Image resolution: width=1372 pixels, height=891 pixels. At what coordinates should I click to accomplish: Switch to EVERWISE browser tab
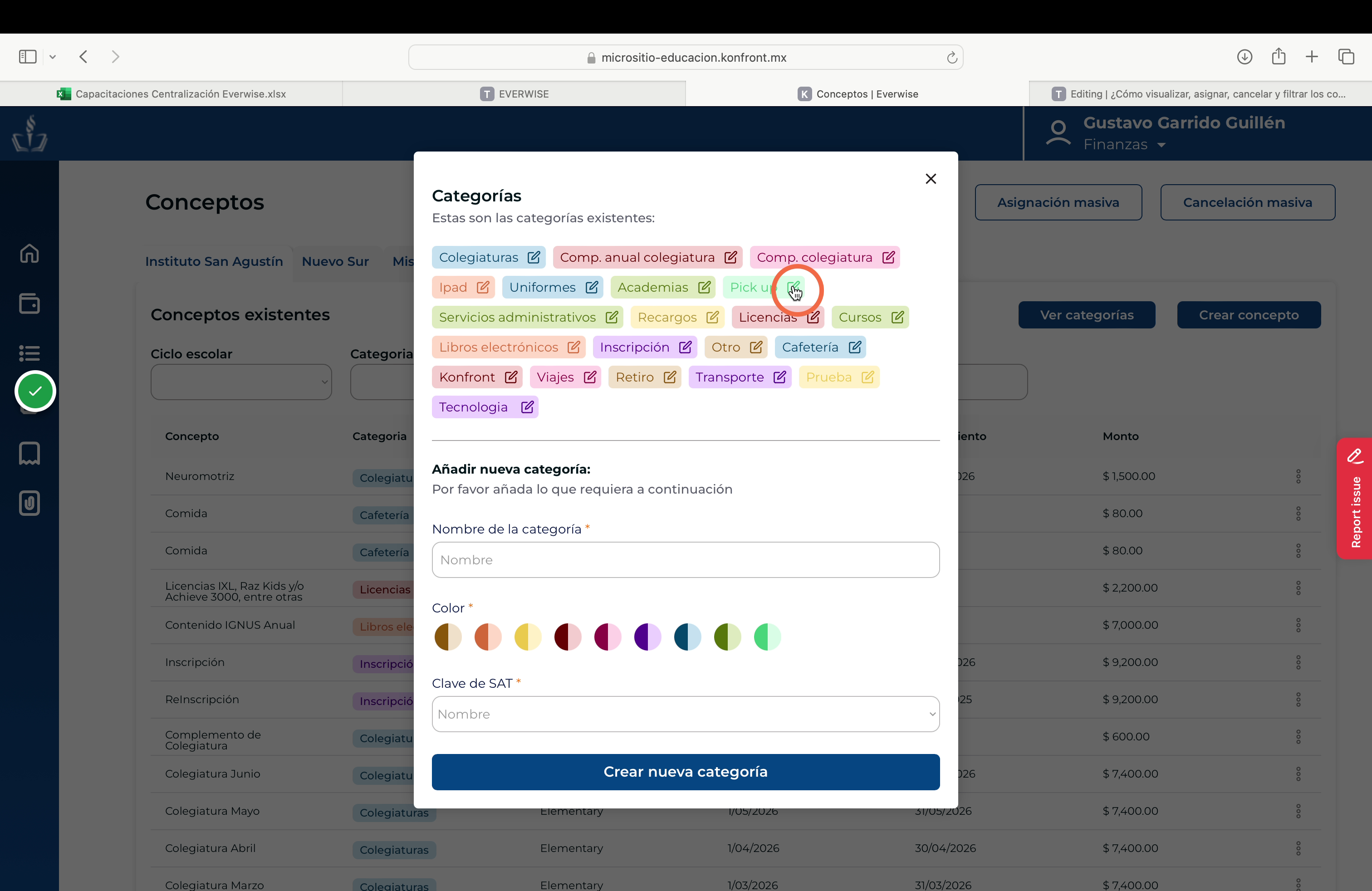coord(514,94)
